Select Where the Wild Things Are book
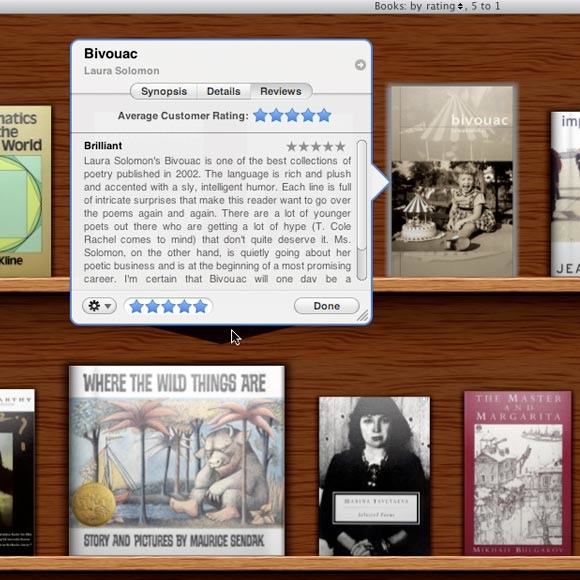The width and height of the screenshot is (580, 580). 177,461
